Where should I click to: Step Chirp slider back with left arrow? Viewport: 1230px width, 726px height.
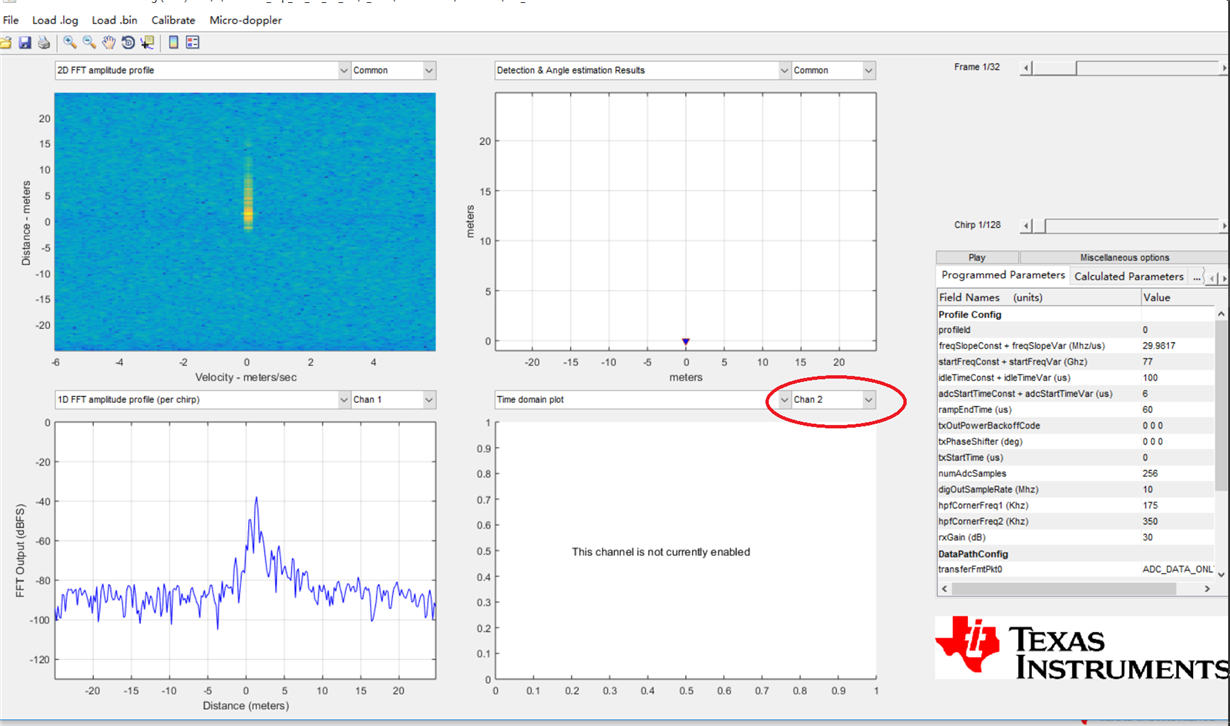point(1025,226)
